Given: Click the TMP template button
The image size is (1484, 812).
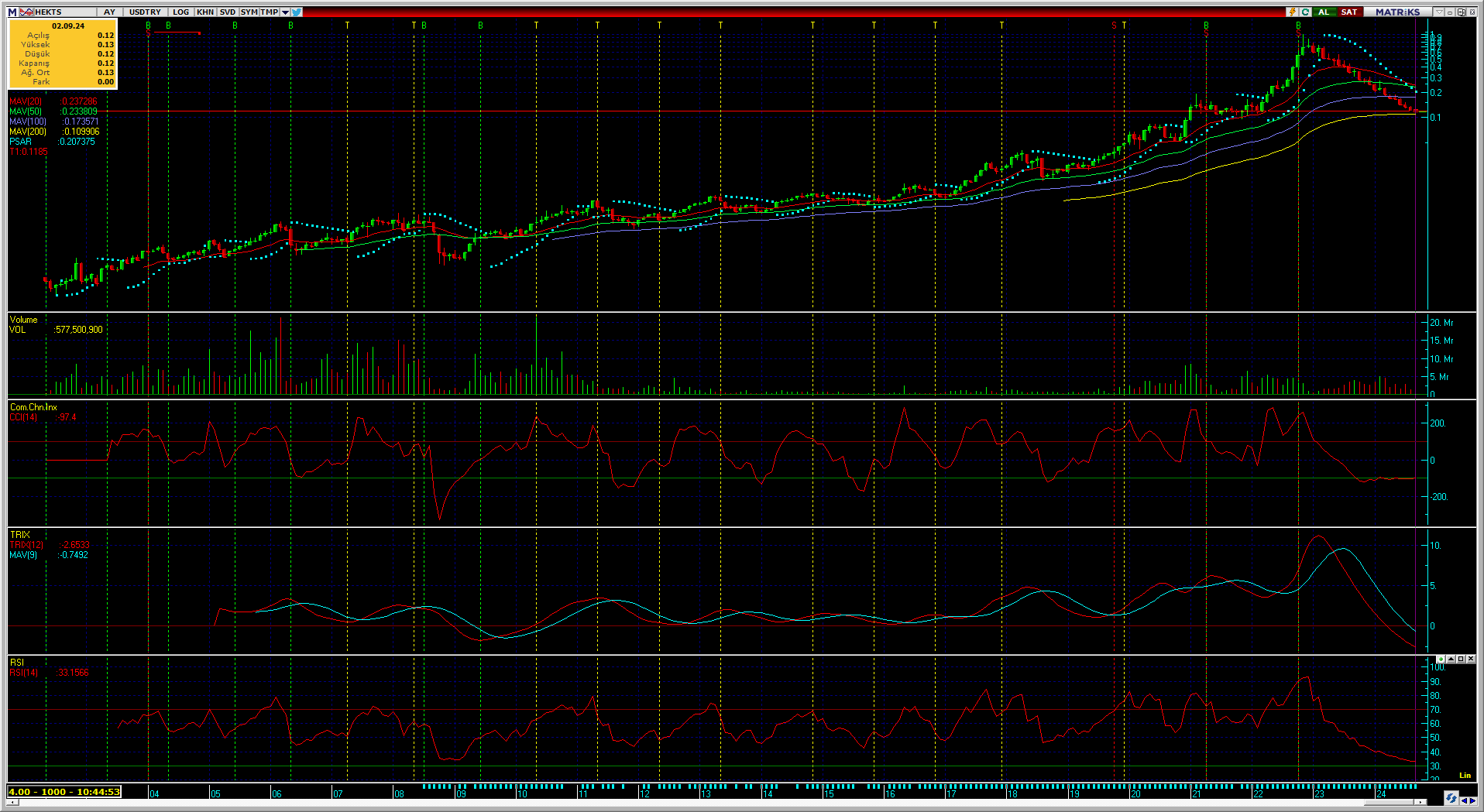Looking at the screenshot, I should [270, 12].
